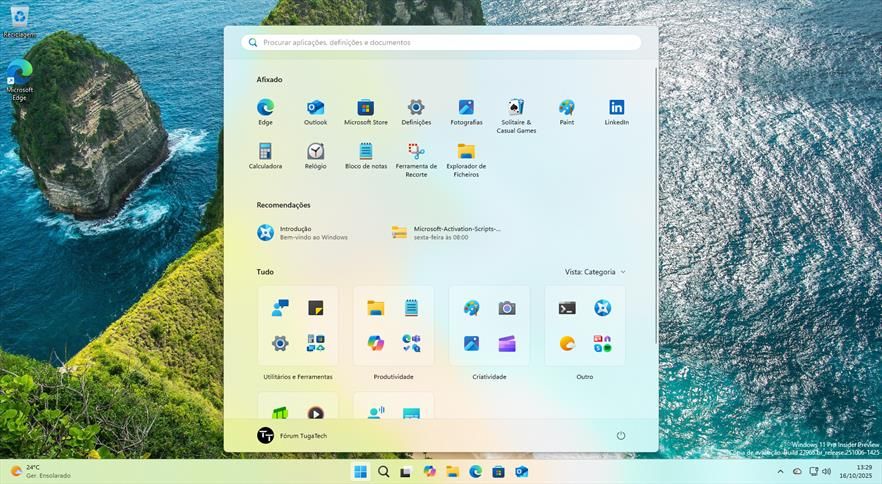Launch the Terminal icon in the Outro group
The width and height of the screenshot is (882, 484).
(x=567, y=308)
